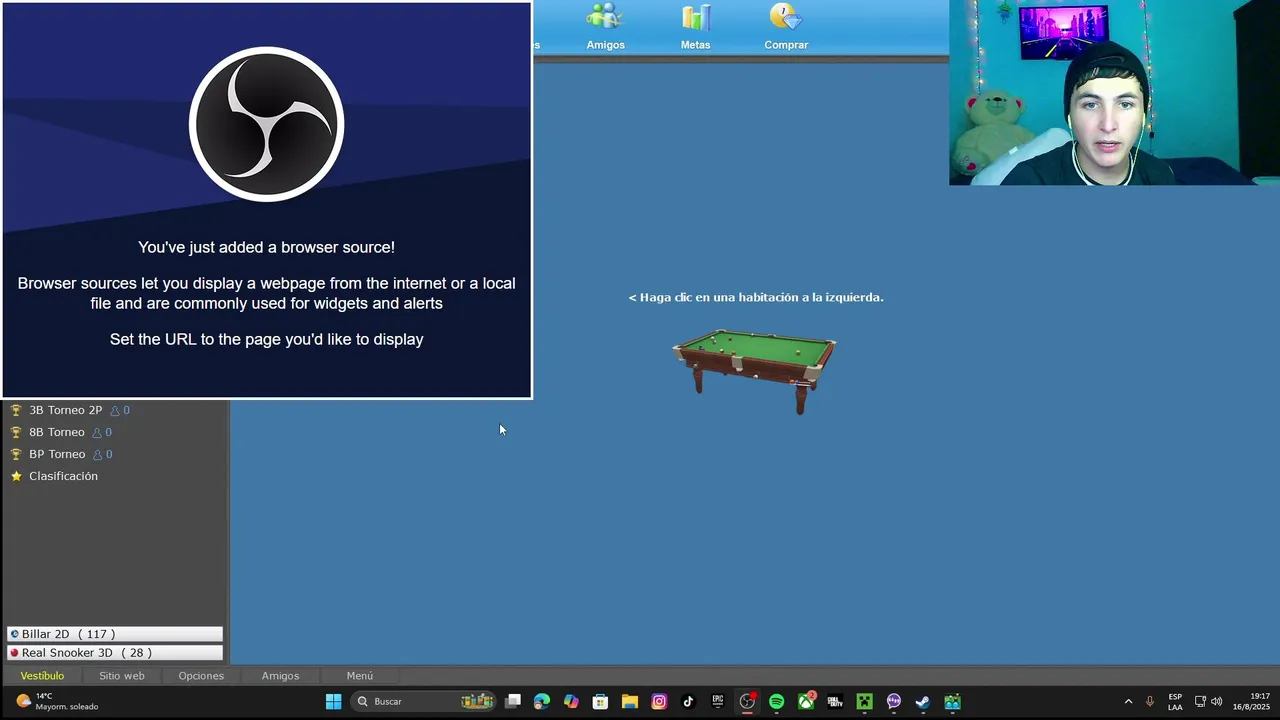The width and height of the screenshot is (1280, 720).
Task: Switch to the bottom Amigos tab
Action: (x=280, y=676)
